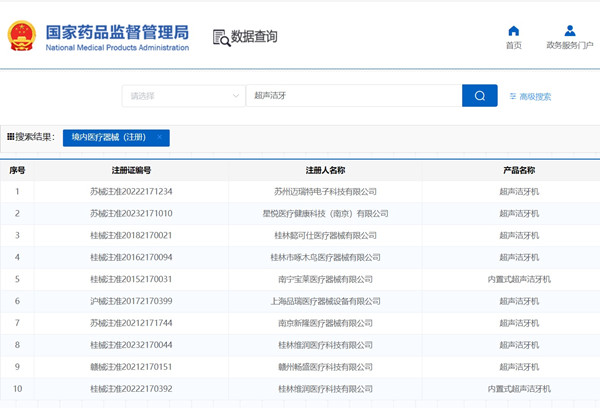Select registration number 苏械注准20212171744
The width and height of the screenshot is (600, 408).
tap(131, 323)
